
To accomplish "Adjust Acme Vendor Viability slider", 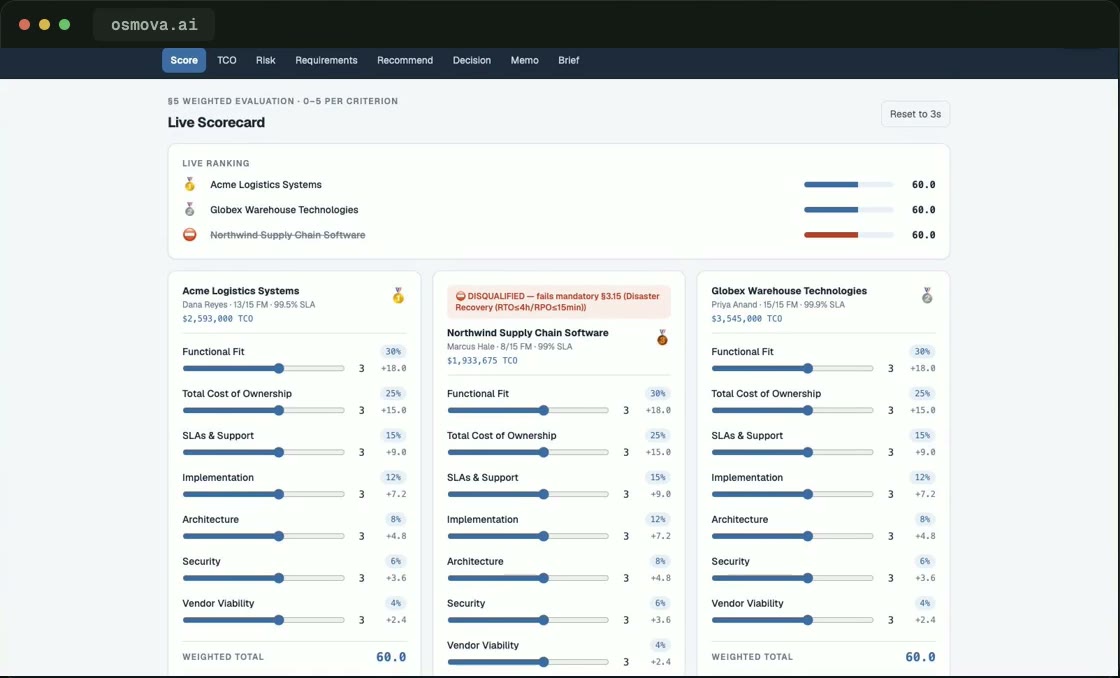I will coord(264,620).
